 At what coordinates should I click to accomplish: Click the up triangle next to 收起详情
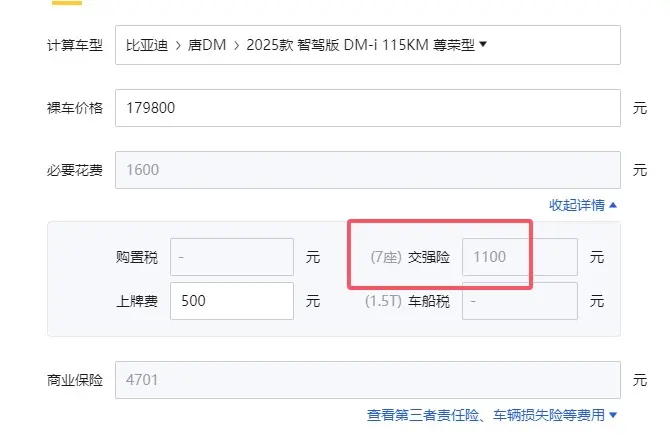613,205
